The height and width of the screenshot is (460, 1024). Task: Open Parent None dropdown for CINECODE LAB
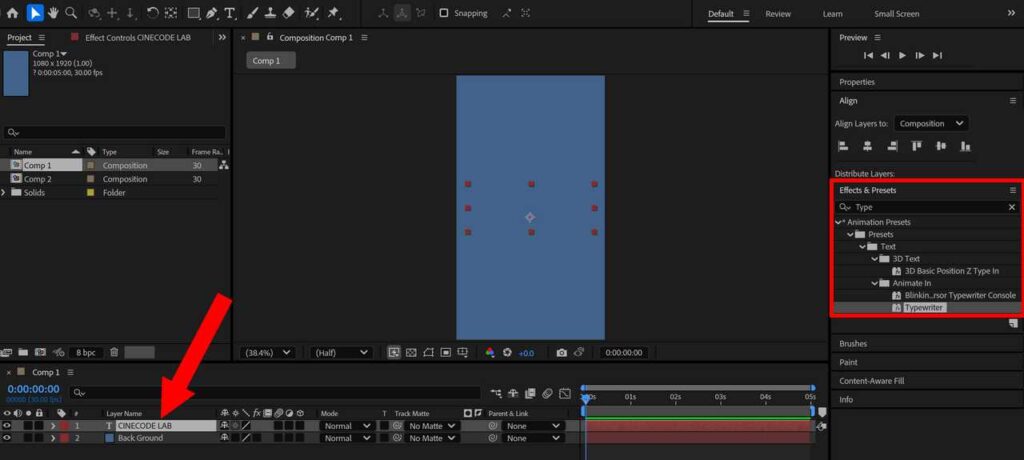coord(534,425)
